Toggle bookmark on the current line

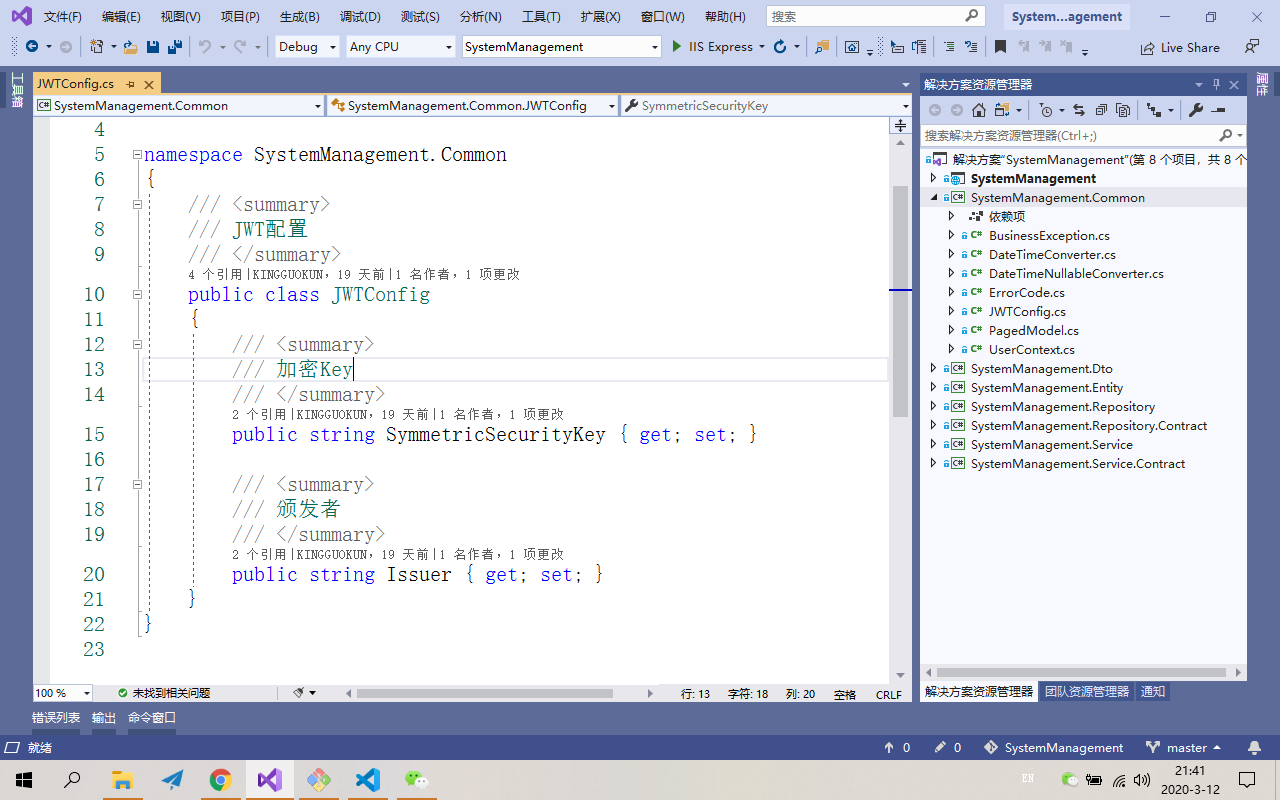1000,47
